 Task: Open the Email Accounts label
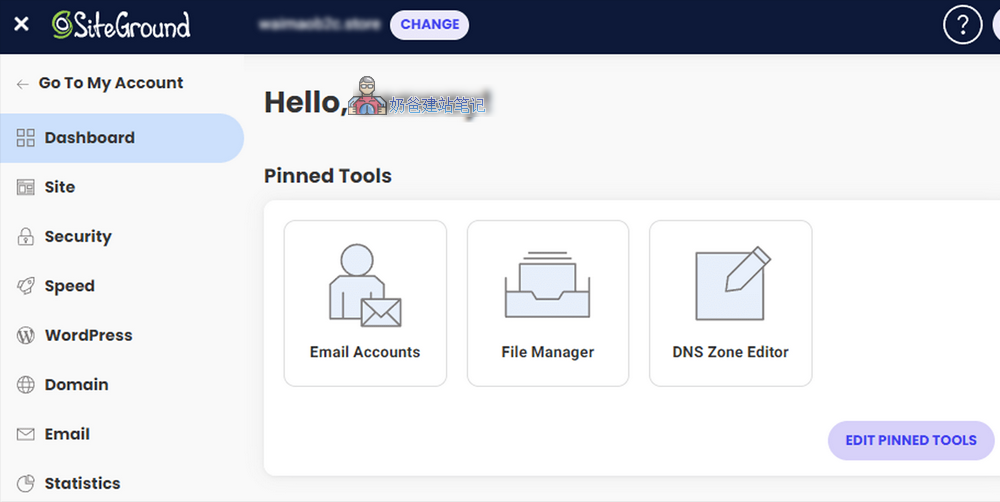coord(365,352)
